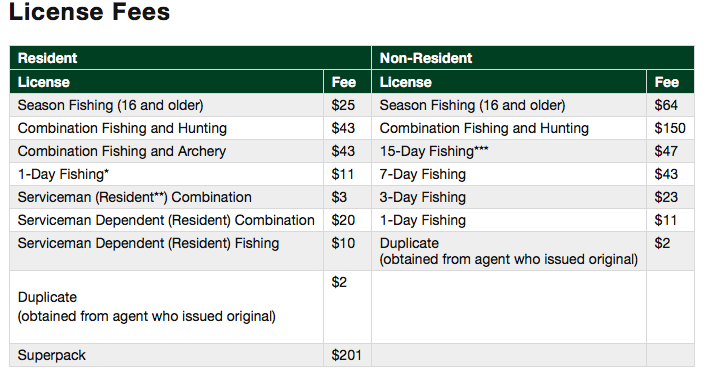Select Serviceman (Resident**) Combination entry

click(x=135, y=197)
